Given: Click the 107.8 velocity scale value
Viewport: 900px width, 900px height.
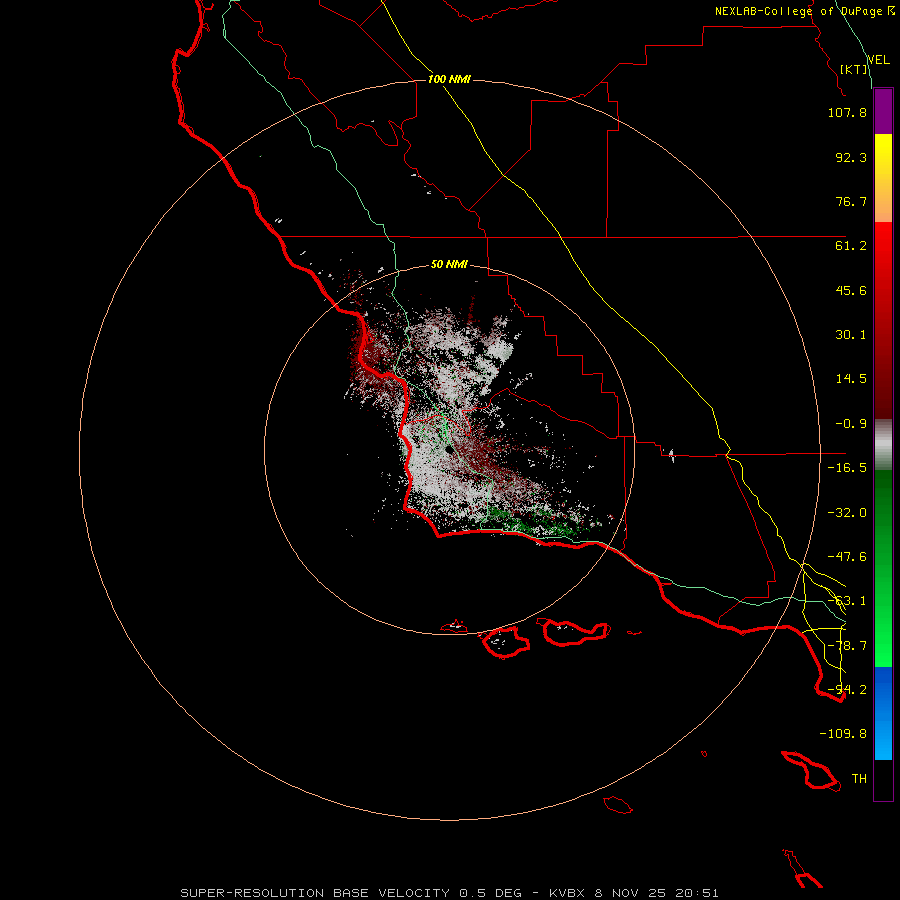Looking at the screenshot, I should click(x=847, y=112).
